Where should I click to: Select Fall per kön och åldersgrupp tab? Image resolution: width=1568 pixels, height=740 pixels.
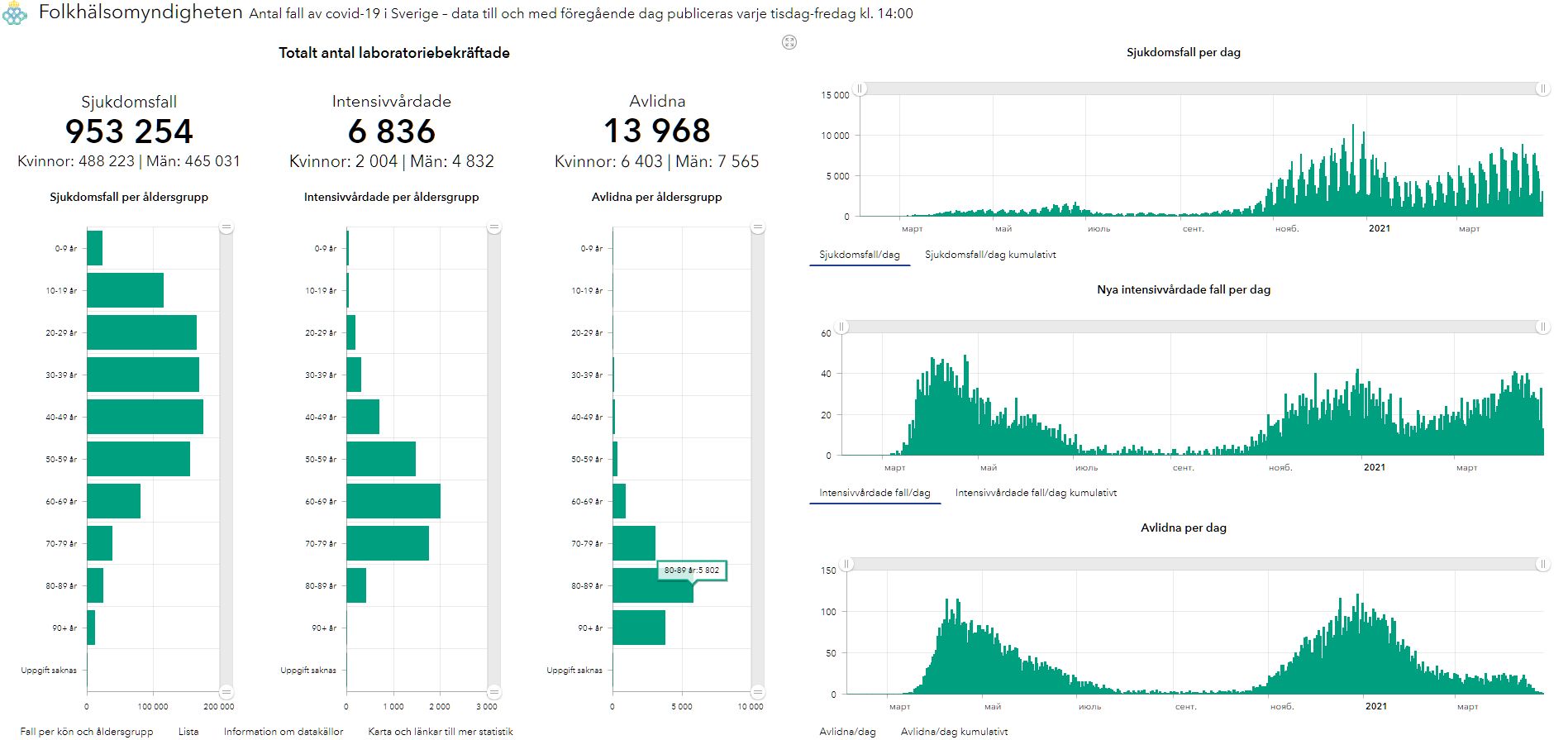tap(87, 732)
